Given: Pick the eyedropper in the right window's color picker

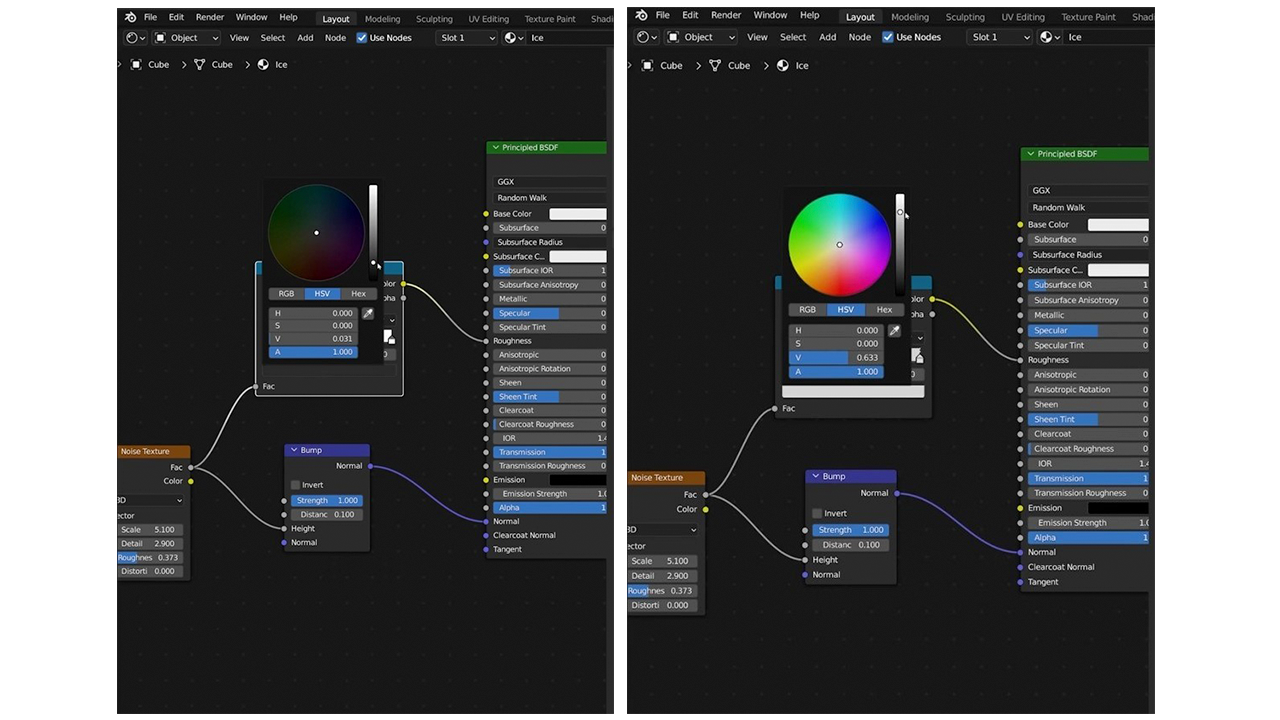Looking at the screenshot, I should pos(894,331).
